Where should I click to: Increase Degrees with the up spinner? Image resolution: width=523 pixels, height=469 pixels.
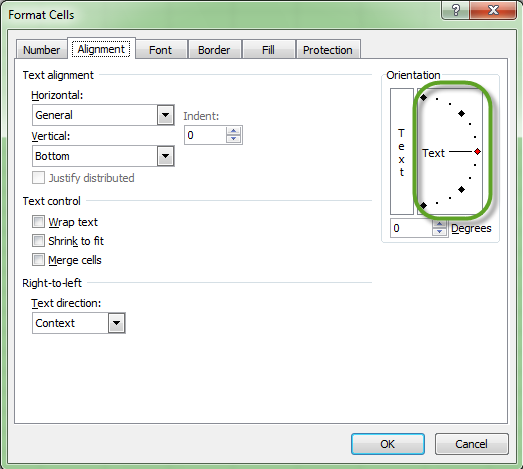pos(440,224)
